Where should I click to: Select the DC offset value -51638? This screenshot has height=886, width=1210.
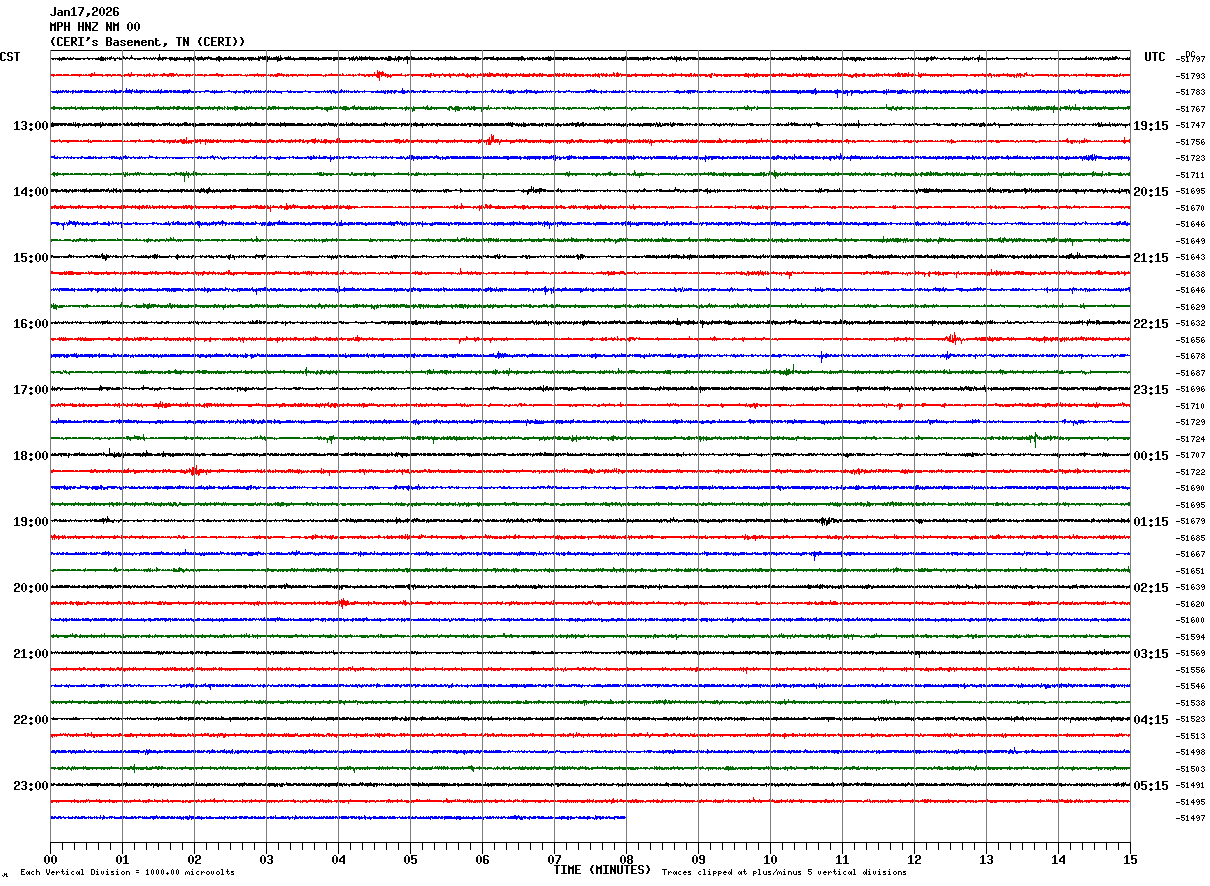click(1191, 274)
